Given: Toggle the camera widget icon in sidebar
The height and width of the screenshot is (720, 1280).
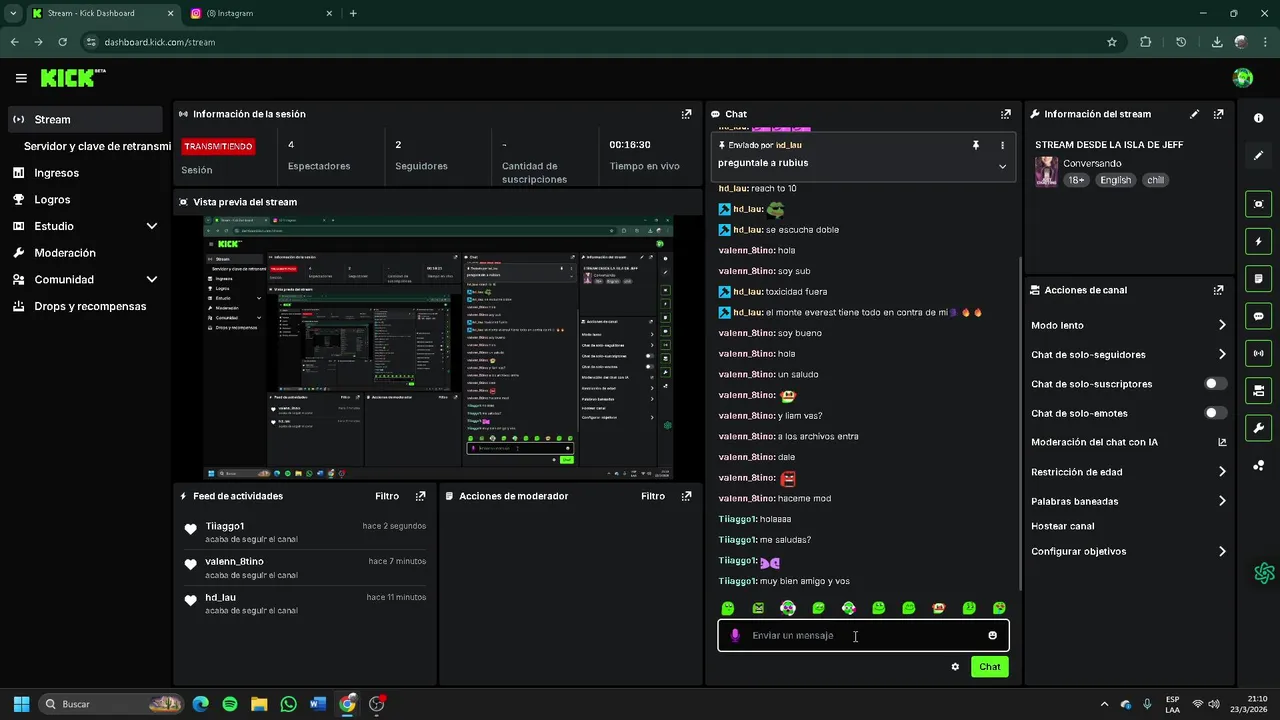Looking at the screenshot, I should pos(1258,390).
